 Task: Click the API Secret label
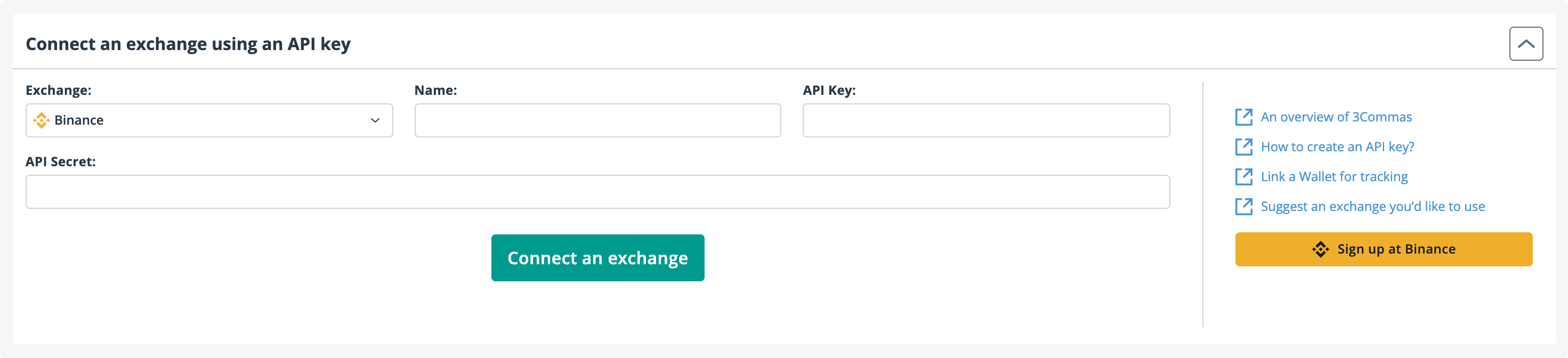click(60, 162)
